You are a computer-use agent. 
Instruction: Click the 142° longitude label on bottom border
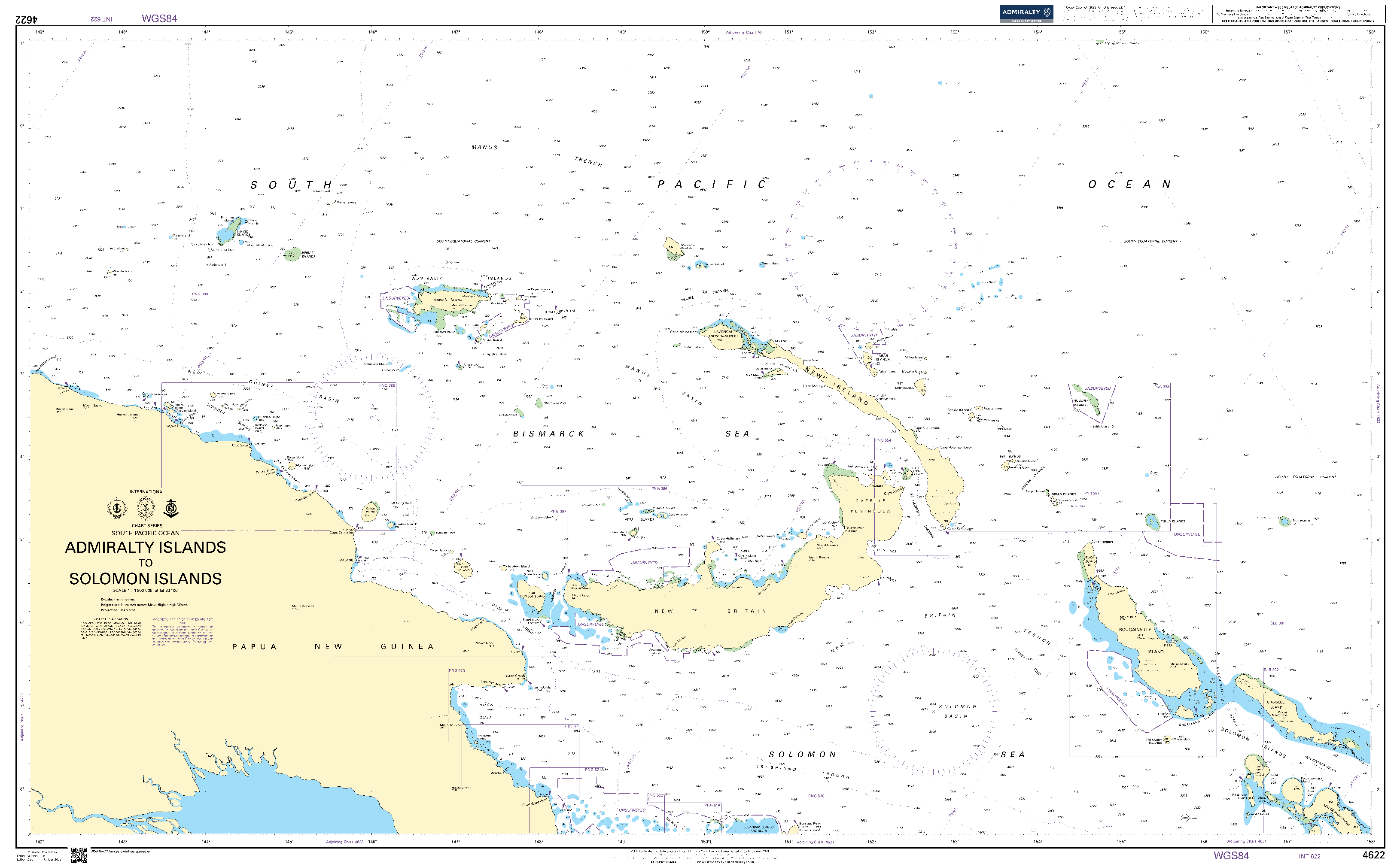point(40,841)
